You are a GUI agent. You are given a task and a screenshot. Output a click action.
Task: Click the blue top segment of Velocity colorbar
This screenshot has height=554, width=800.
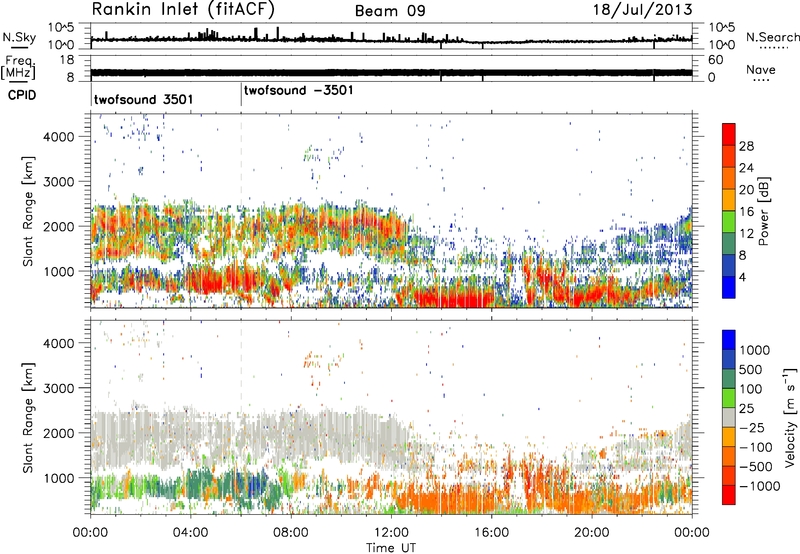point(729,340)
